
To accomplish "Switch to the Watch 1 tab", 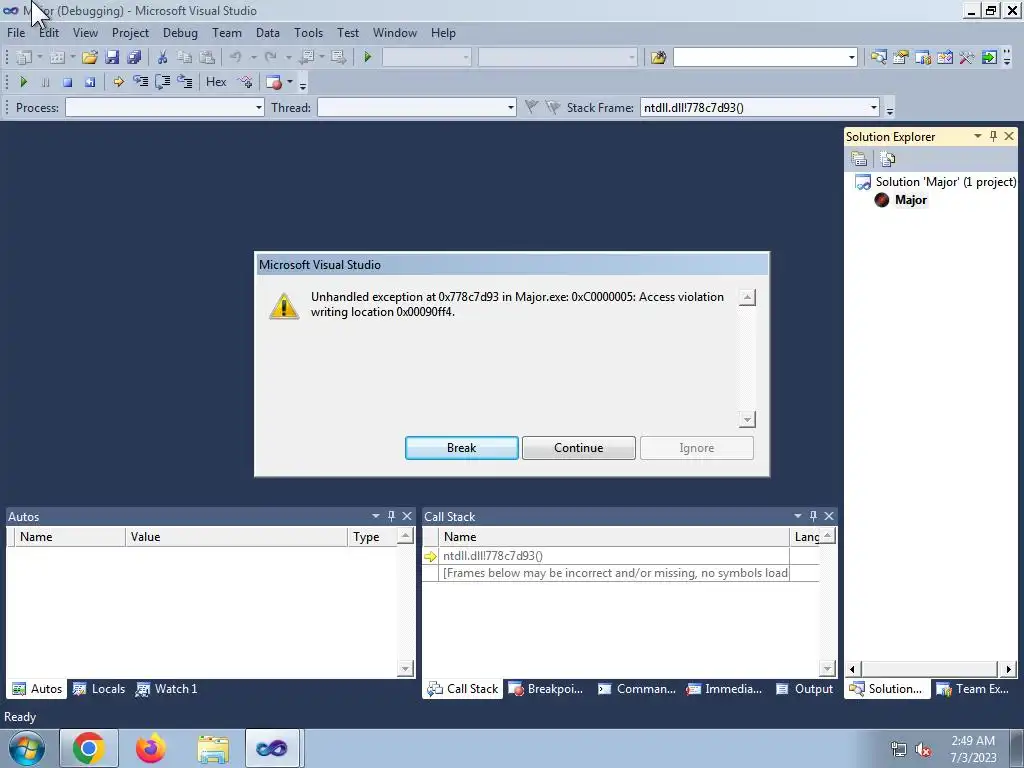I will point(167,689).
